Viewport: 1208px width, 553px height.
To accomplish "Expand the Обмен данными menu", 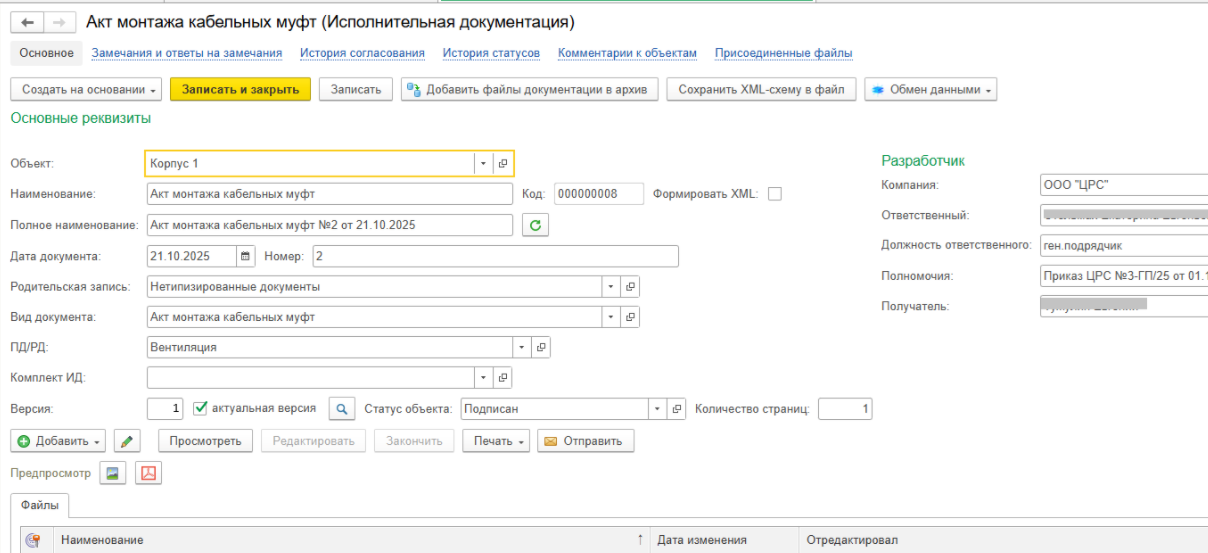I will [930, 90].
